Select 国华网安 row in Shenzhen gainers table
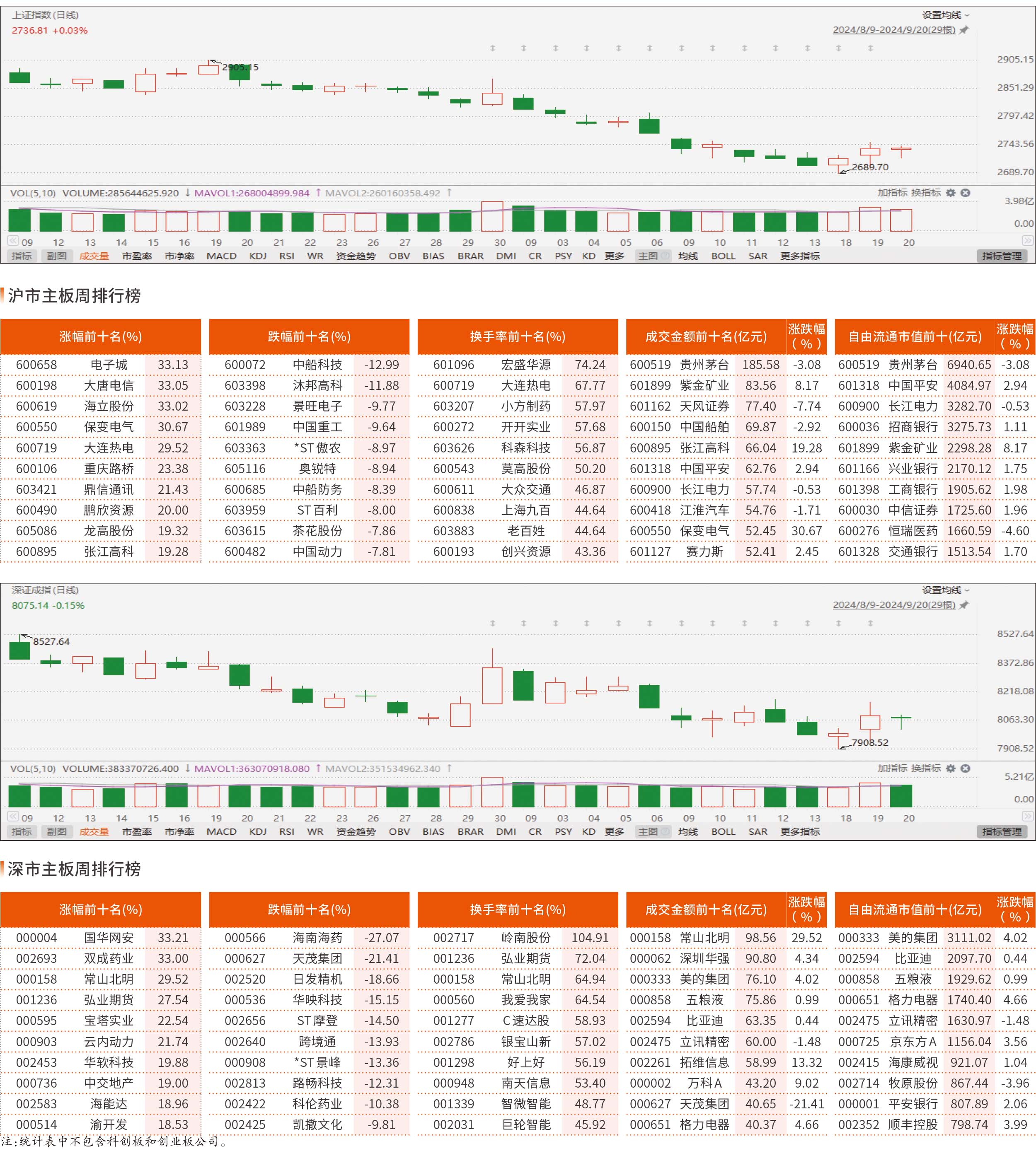 (101, 938)
